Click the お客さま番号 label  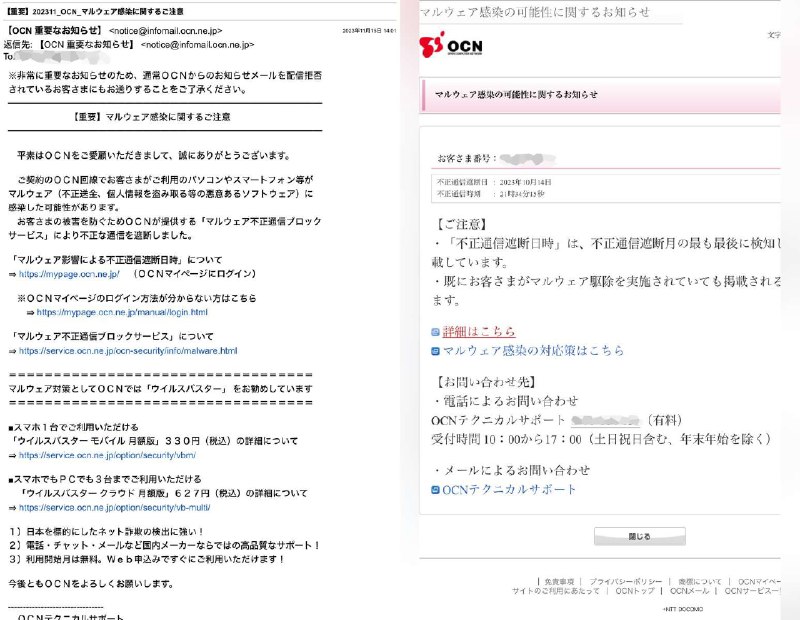[467, 159]
